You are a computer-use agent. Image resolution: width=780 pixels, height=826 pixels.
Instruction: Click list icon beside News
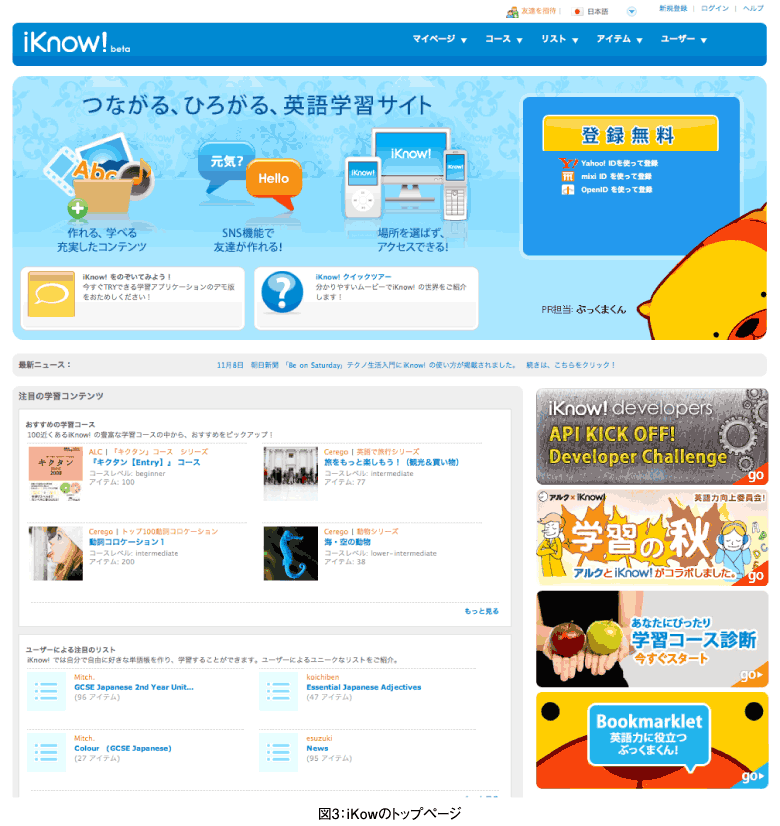(278, 752)
